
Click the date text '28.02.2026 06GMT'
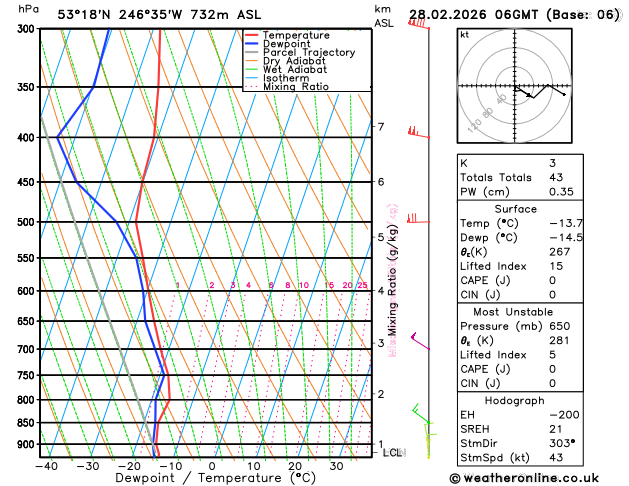click(x=473, y=15)
